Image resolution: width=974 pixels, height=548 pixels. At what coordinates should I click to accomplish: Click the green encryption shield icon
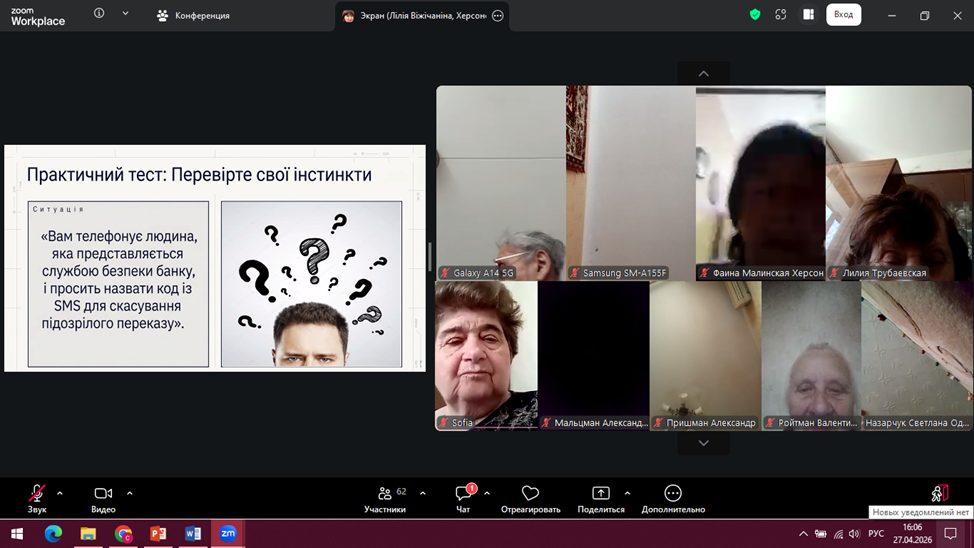(755, 15)
